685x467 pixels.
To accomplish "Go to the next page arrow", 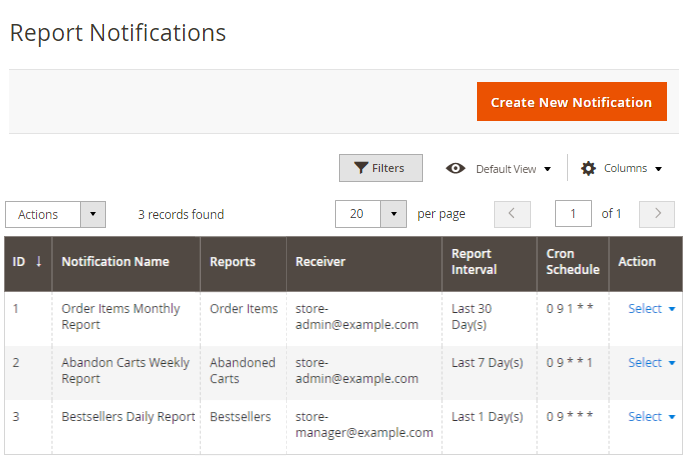I will coord(657,214).
